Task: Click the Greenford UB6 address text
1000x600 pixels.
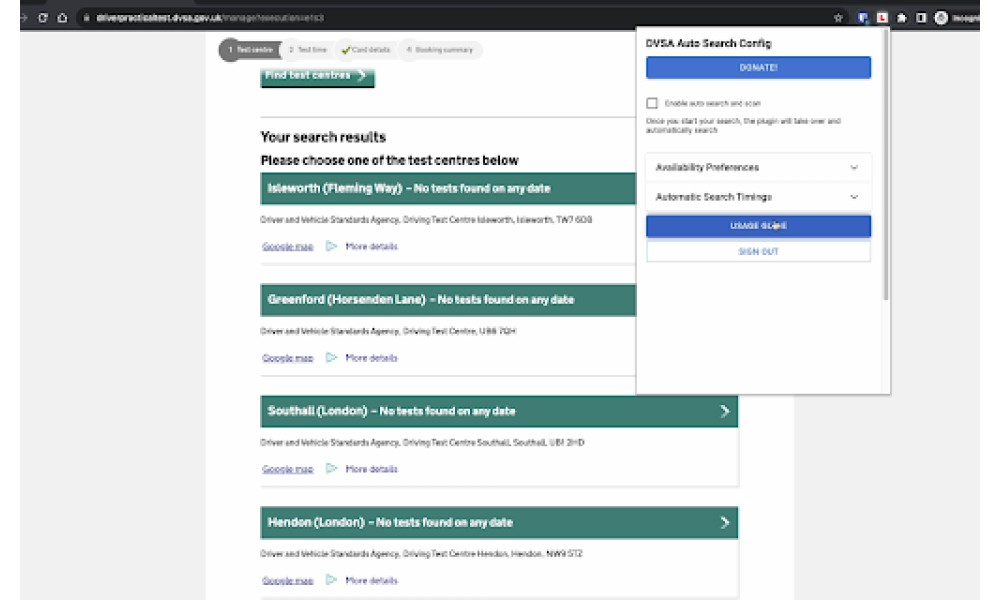Action: 388,332
